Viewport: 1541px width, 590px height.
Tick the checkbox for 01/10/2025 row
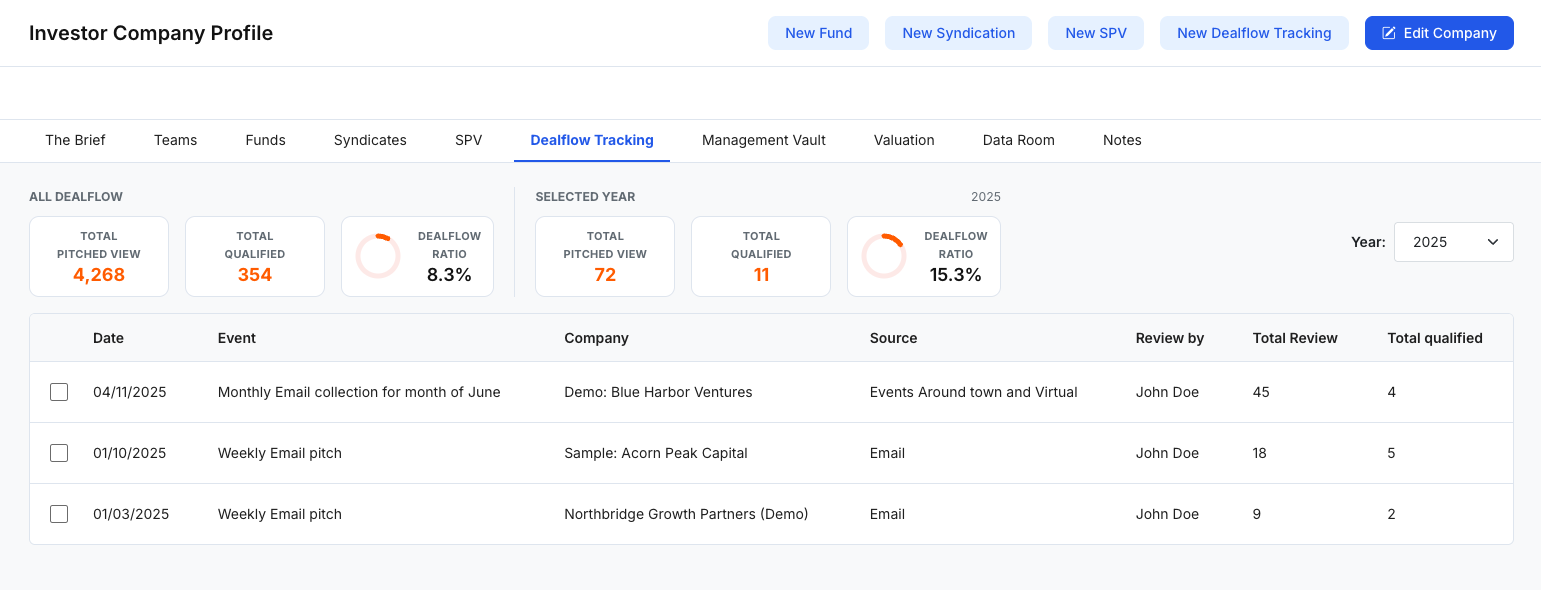coord(59,453)
